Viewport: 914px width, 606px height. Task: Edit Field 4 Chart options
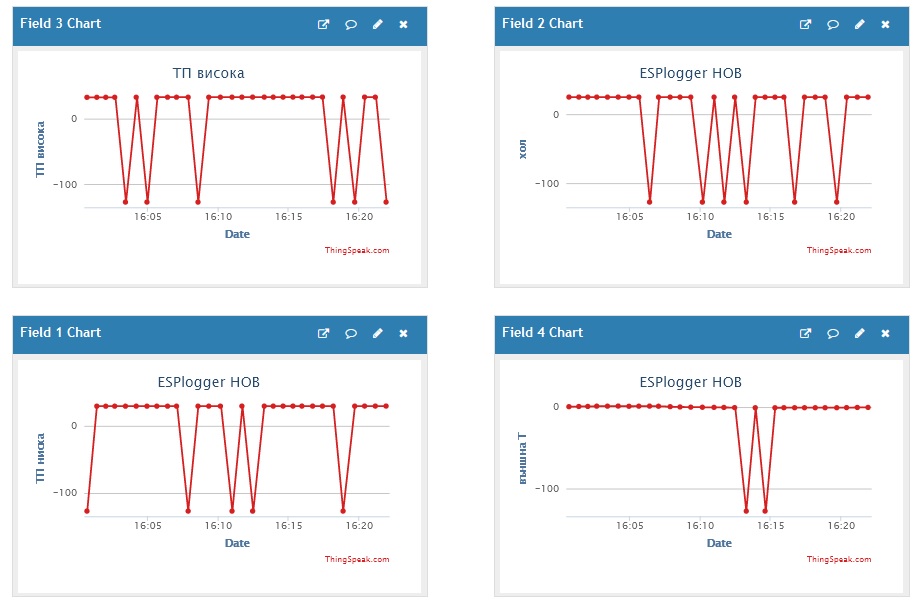(859, 334)
